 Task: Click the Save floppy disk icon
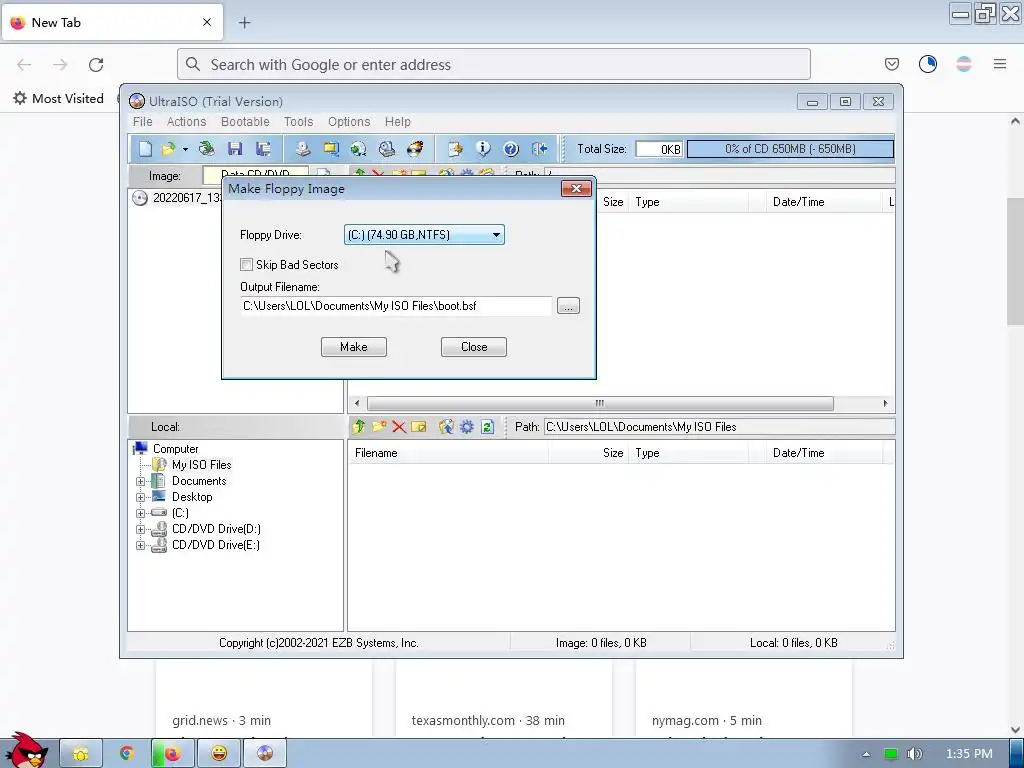(235, 149)
